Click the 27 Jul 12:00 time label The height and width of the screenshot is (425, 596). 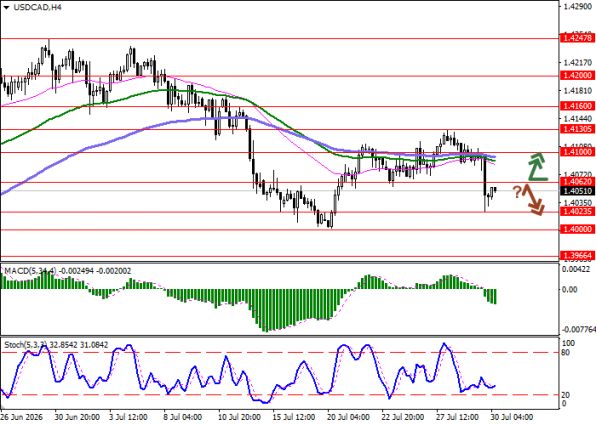click(x=458, y=417)
